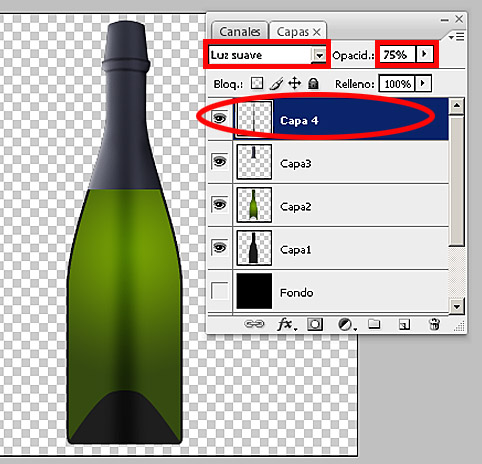
Task: Select the Fondo layer name
Action: pyautogui.click(x=296, y=293)
